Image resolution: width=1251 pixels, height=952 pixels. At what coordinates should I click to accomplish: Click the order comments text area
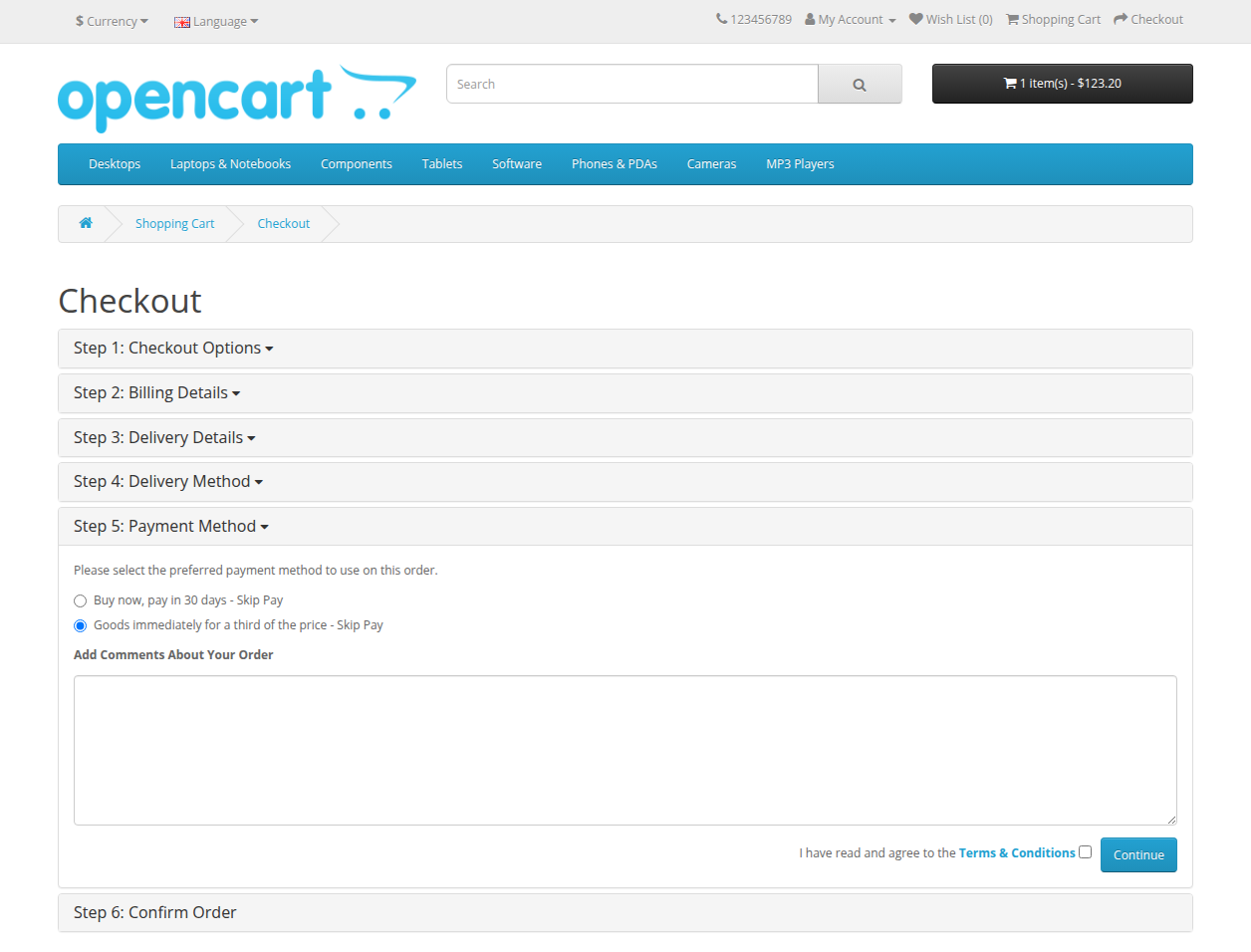[x=625, y=750]
